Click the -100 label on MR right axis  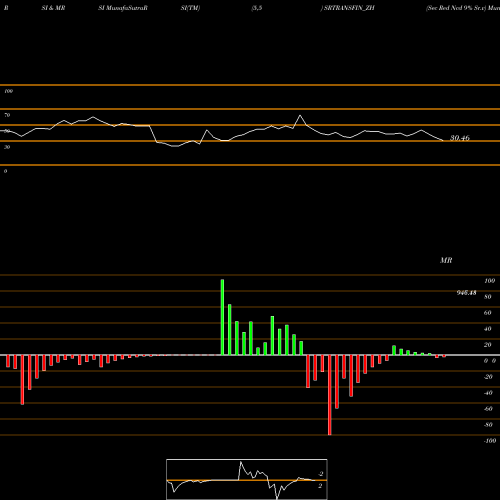pyautogui.click(x=490, y=441)
